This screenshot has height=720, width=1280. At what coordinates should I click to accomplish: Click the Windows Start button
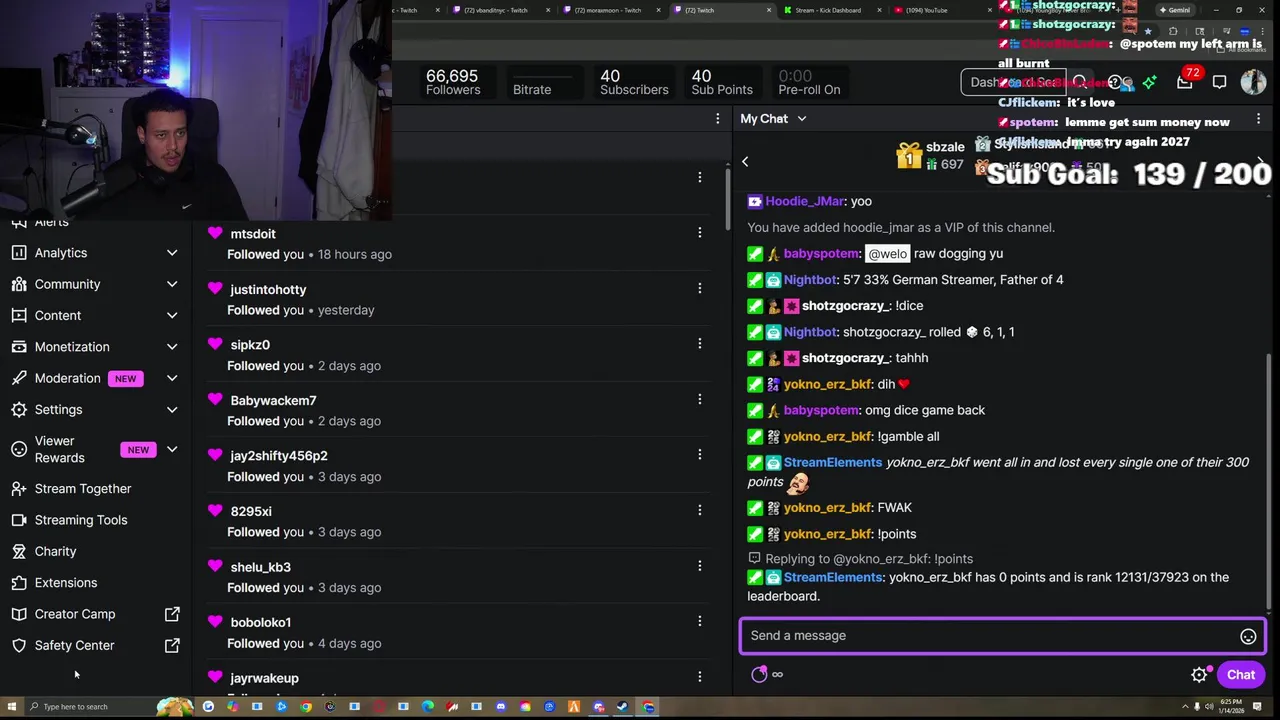(10, 707)
